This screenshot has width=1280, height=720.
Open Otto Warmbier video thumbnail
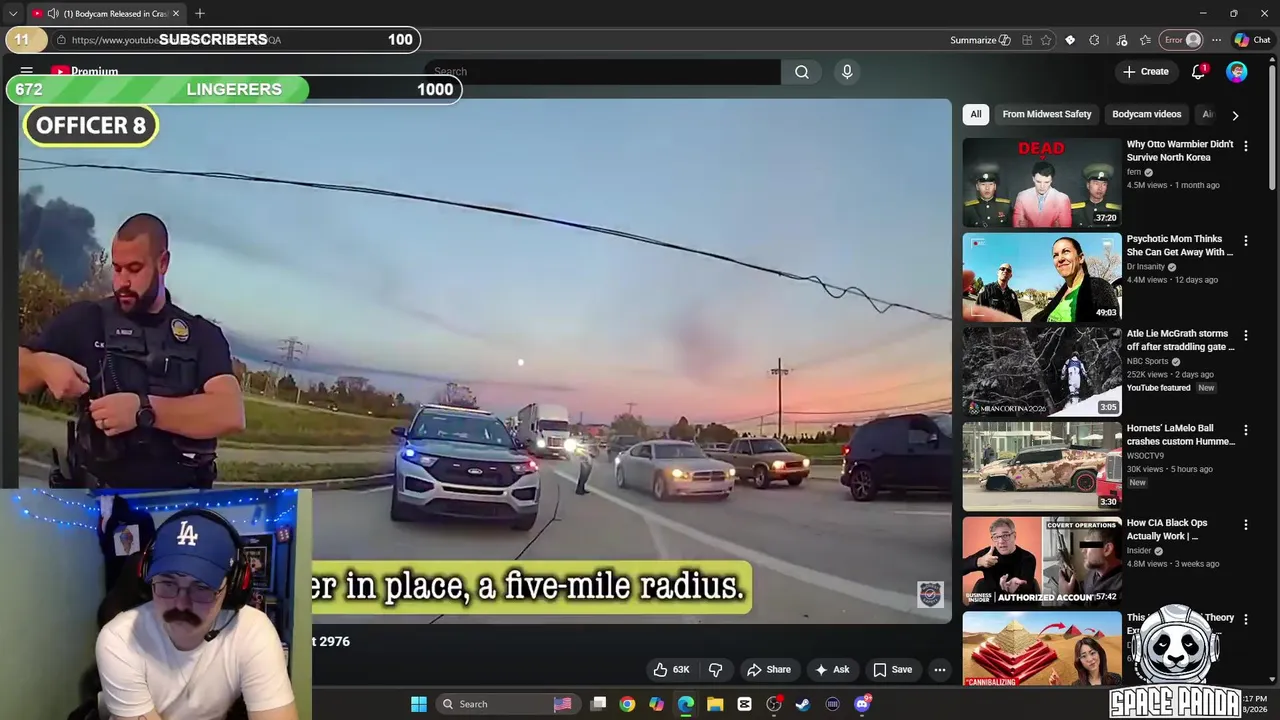[1042, 183]
